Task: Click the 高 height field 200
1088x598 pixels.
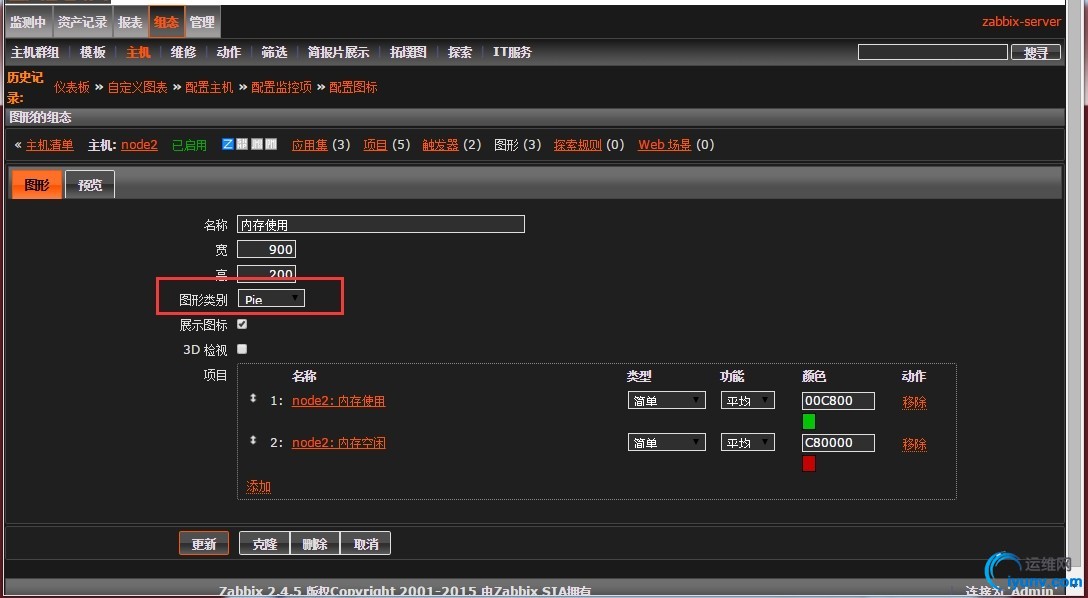Action: [x=266, y=273]
